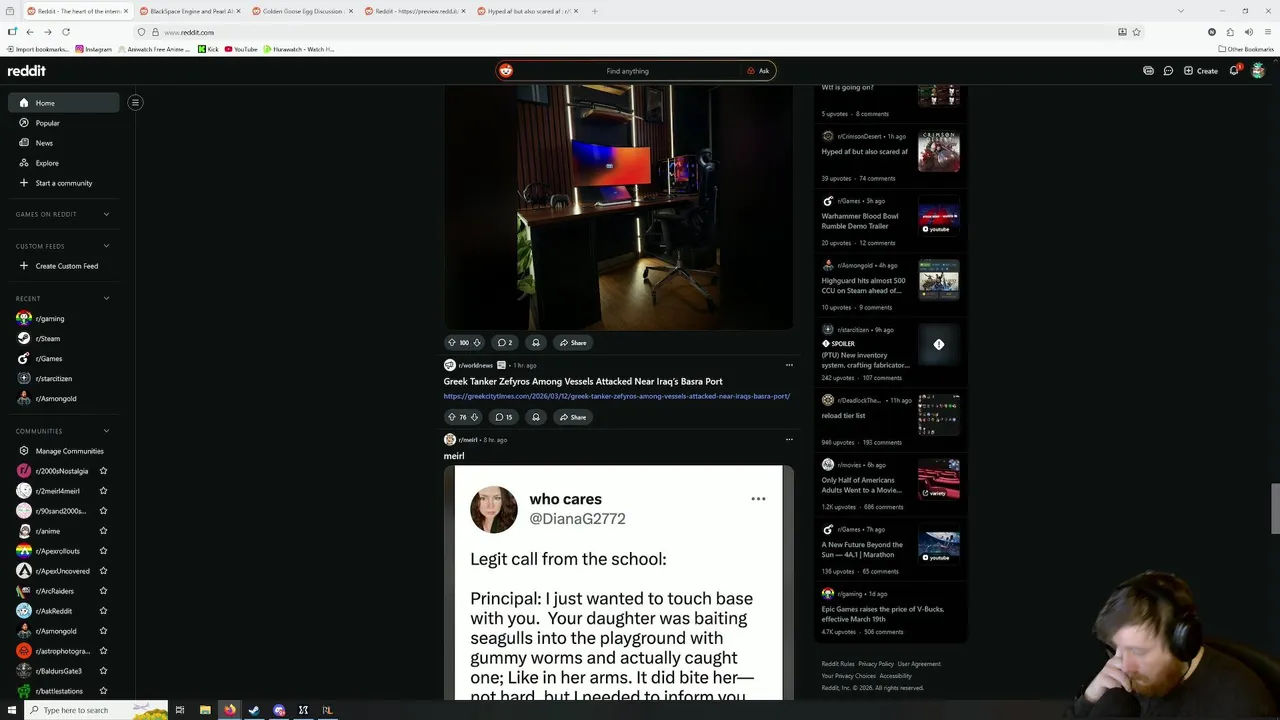The image size is (1280, 720).
Task: Collapse the Communities section
Action: (106, 431)
